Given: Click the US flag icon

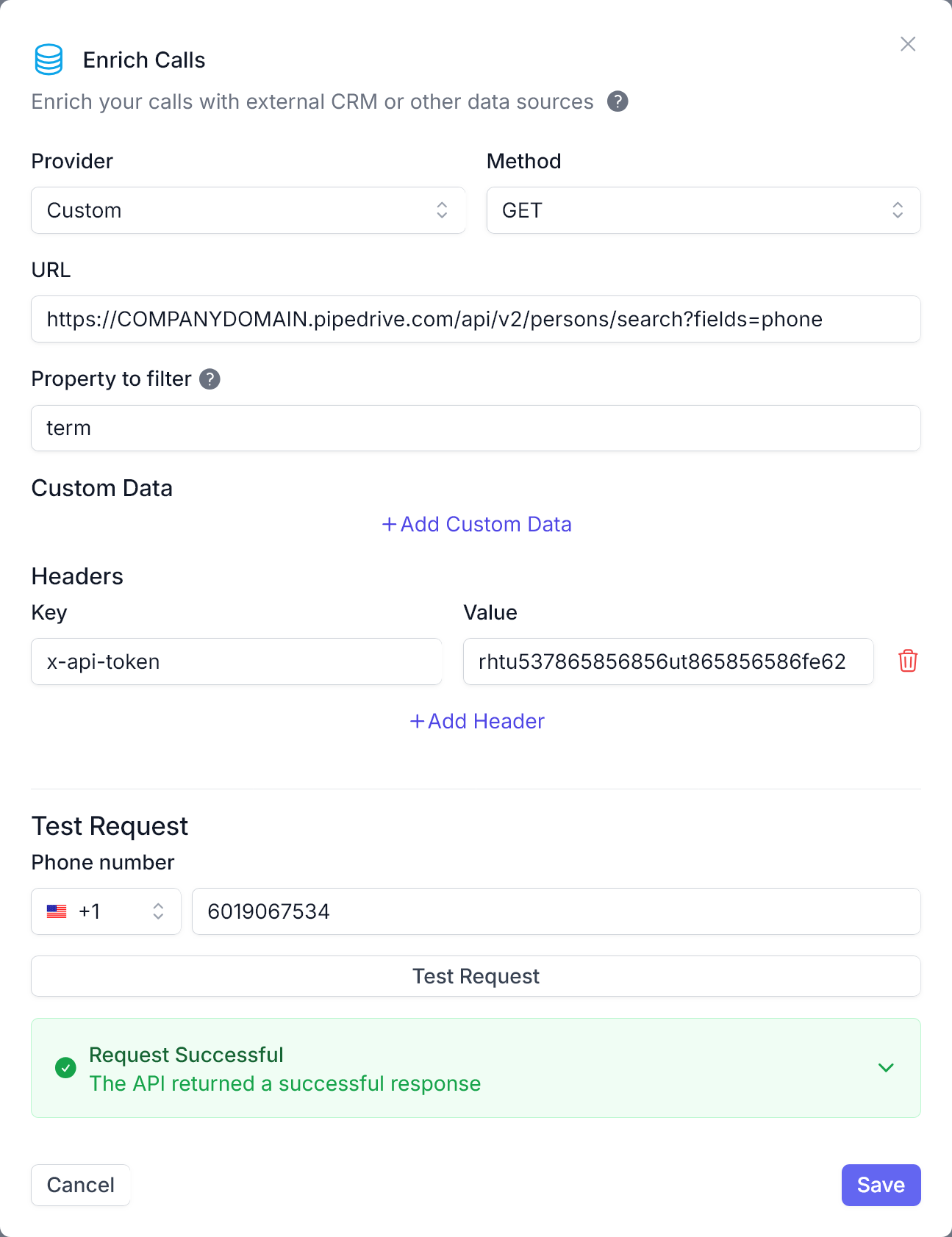Looking at the screenshot, I should (57, 911).
